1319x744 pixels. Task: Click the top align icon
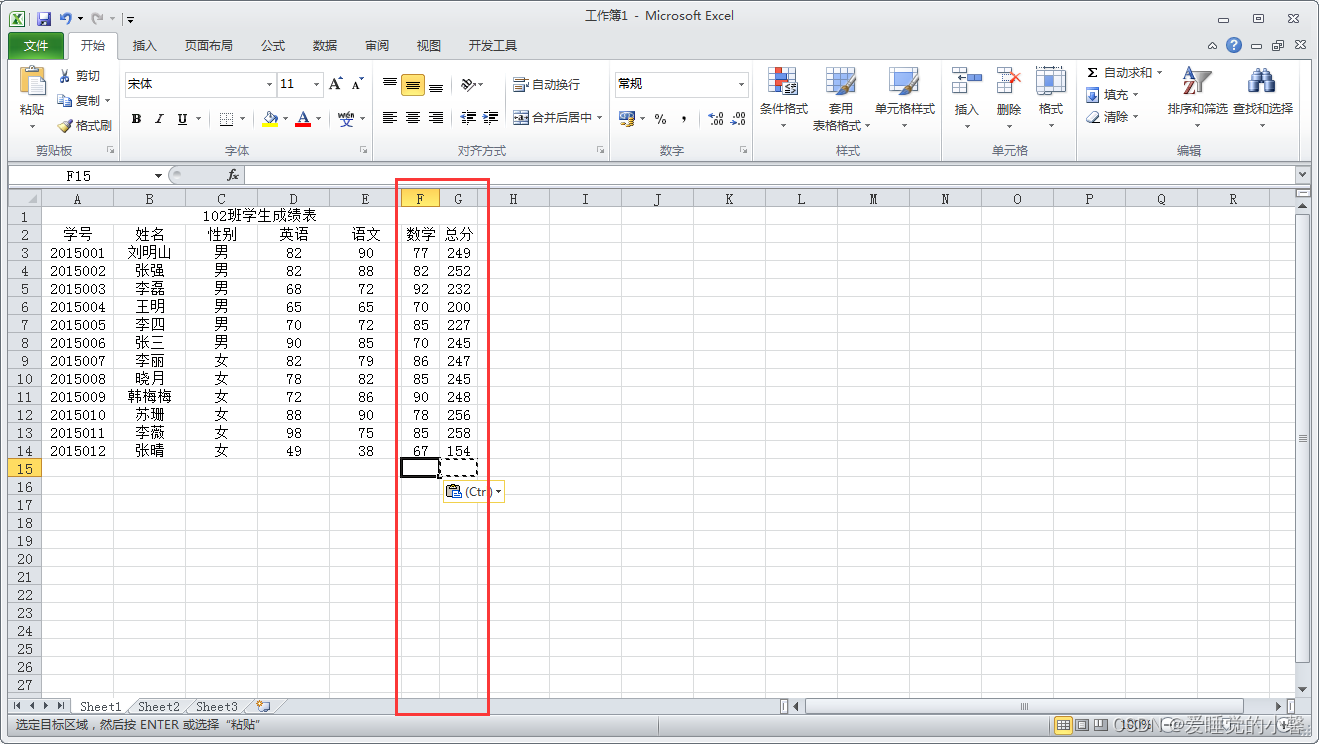click(390, 84)
